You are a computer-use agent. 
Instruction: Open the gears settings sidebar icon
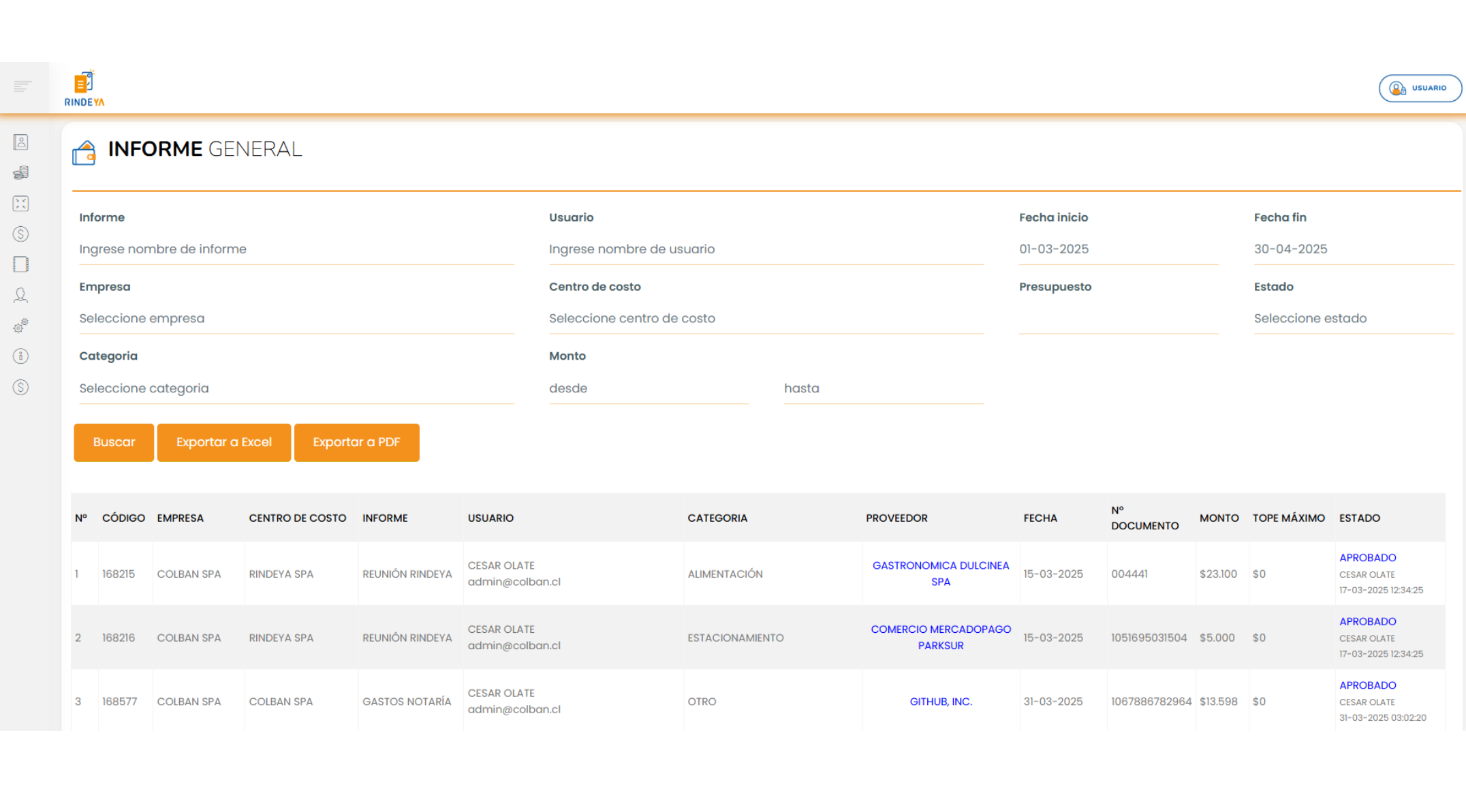pos(21,326)
